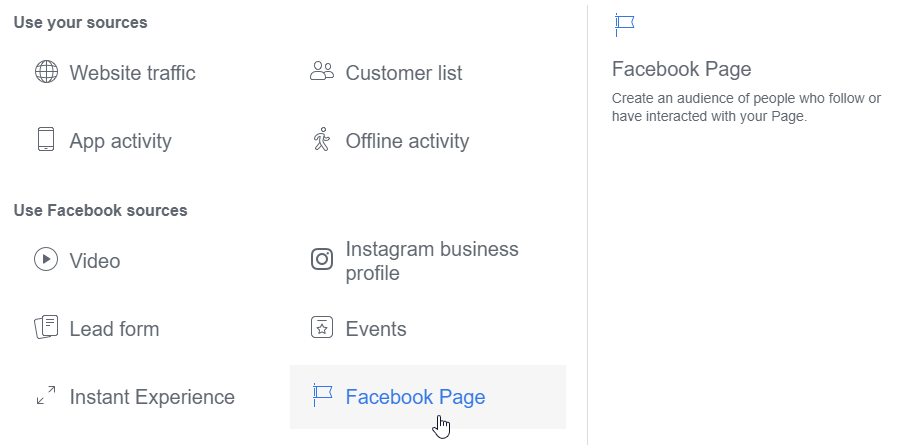Click the Instagram camera logo icon
Viewport: 912px width, 445px height.
click(x=322, y=259)
